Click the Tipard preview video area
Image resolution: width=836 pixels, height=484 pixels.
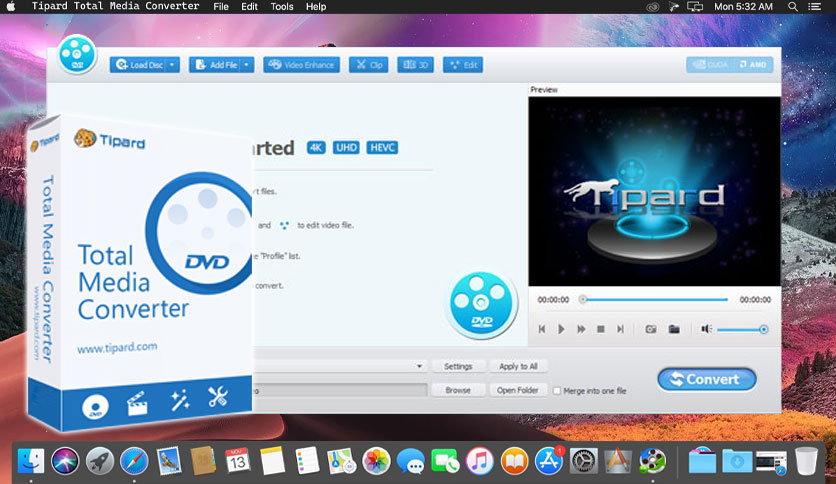pyautogui.click(x=654, y=191)
